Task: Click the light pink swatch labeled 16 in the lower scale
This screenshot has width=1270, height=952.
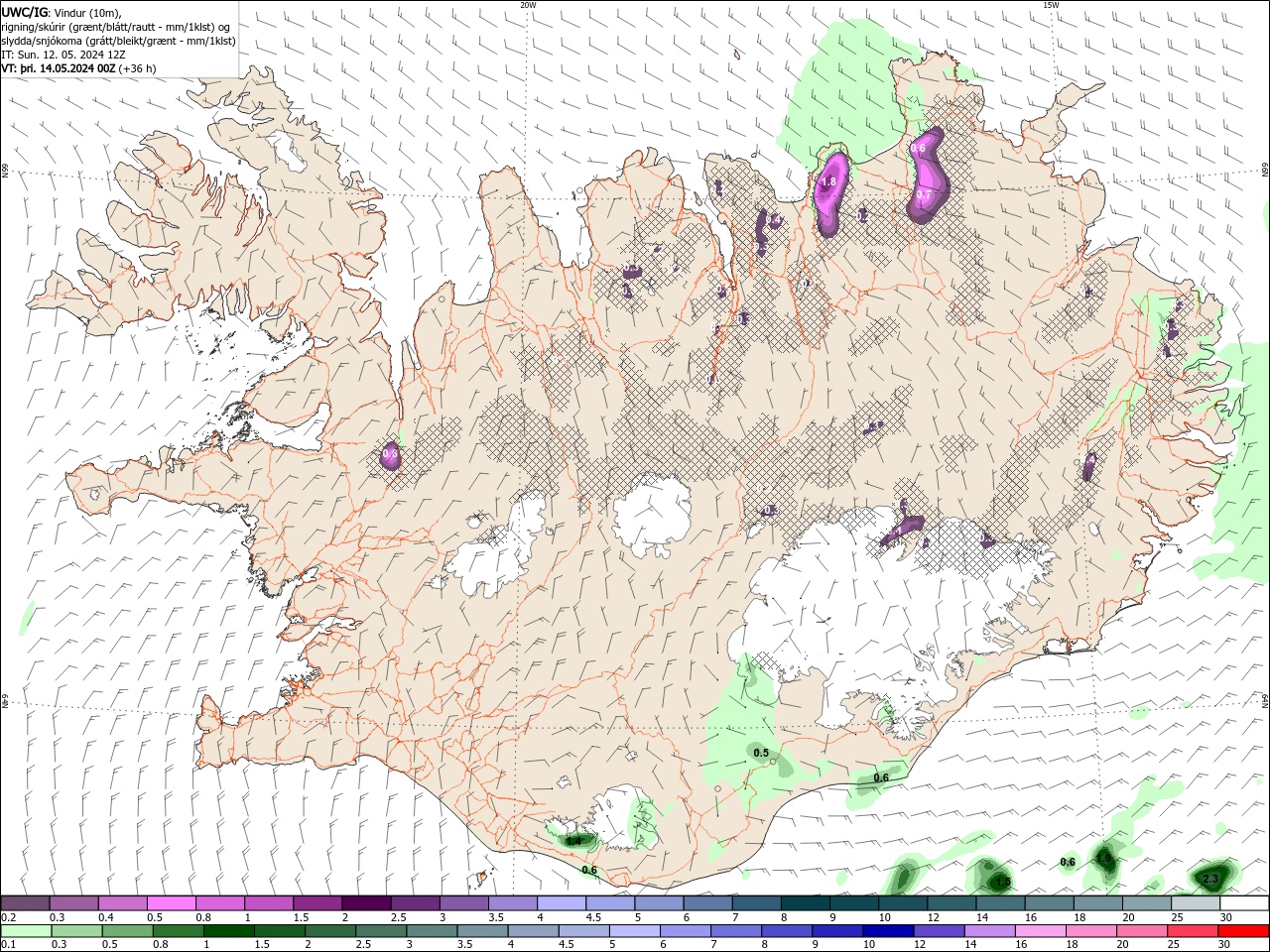Action: coord(1041,931)
